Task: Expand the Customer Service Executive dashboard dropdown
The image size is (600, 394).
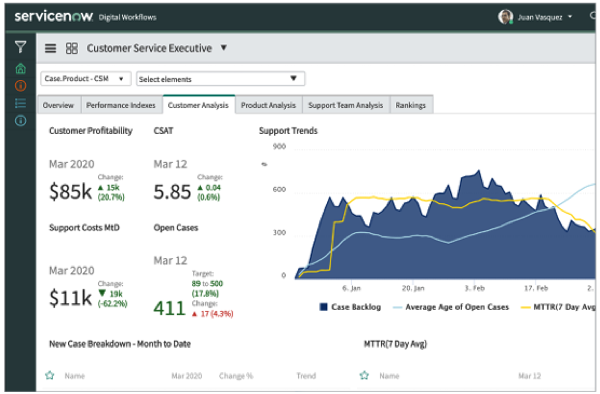Action: 224,48
